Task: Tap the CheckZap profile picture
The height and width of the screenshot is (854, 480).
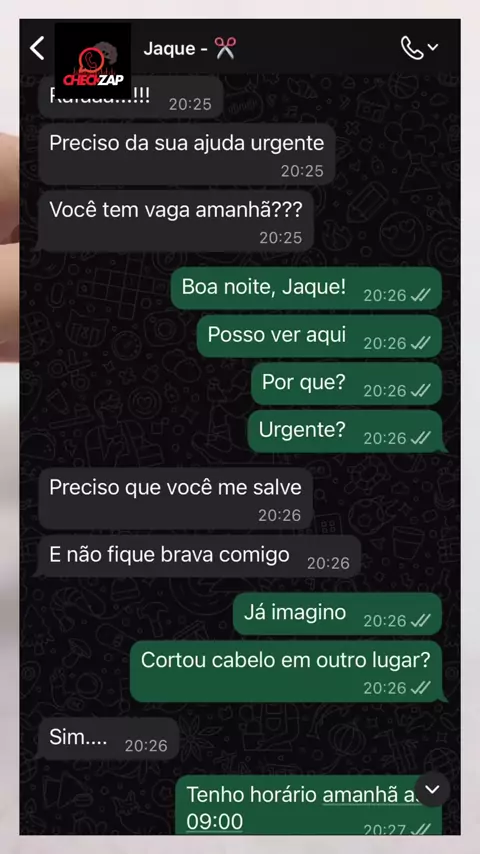Action: click(x=93, y=60)
